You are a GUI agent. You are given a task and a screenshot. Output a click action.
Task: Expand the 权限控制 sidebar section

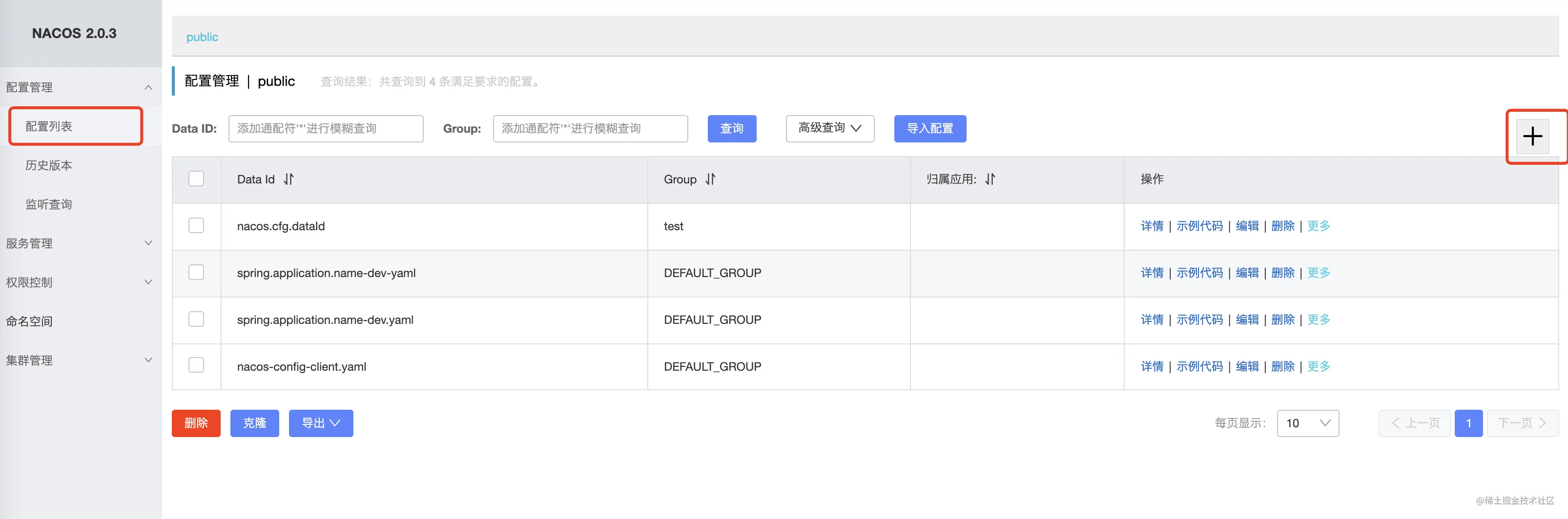(81, 282)
